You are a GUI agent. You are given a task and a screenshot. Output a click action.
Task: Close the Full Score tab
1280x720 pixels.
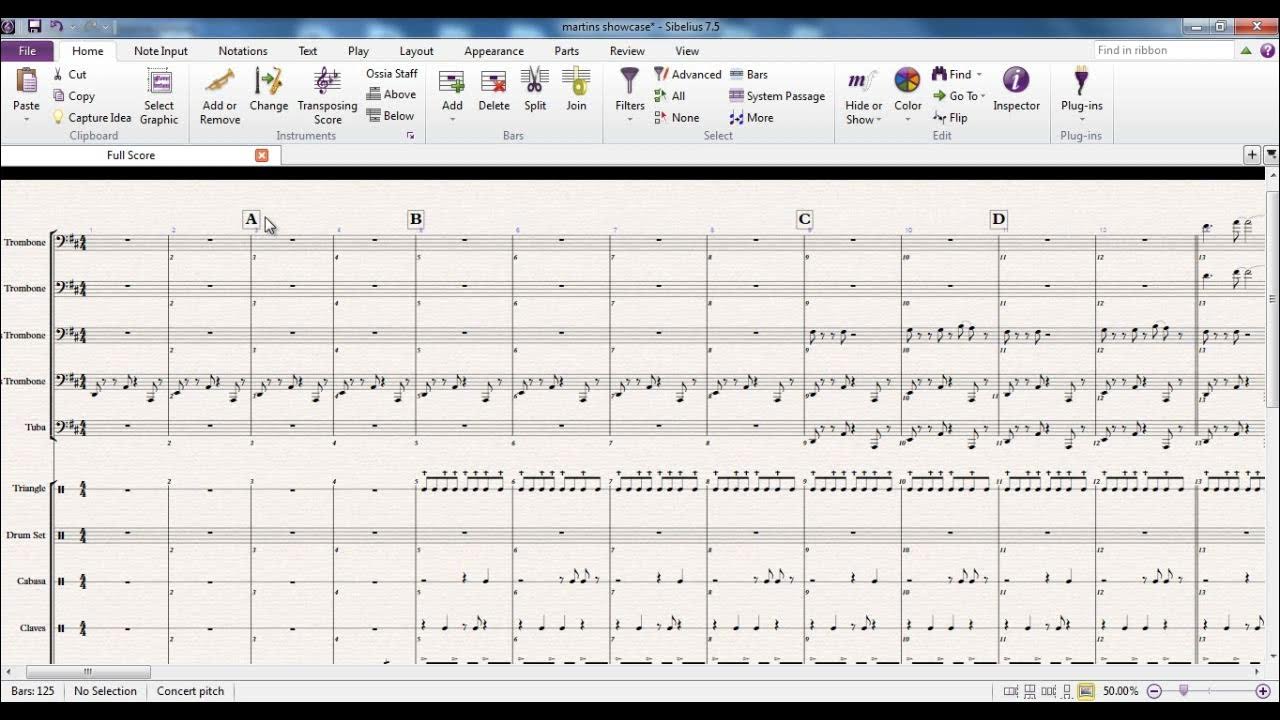click(262, 155)
